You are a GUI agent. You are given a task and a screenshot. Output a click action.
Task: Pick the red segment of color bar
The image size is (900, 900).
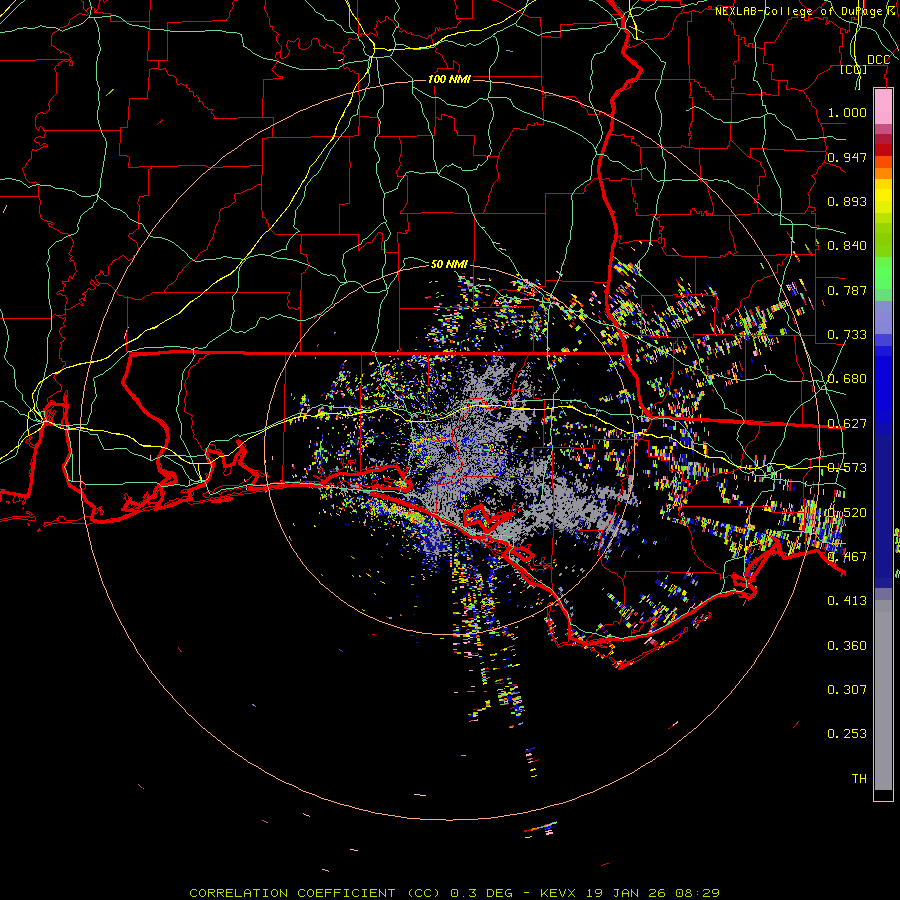(x=883, y=149)
